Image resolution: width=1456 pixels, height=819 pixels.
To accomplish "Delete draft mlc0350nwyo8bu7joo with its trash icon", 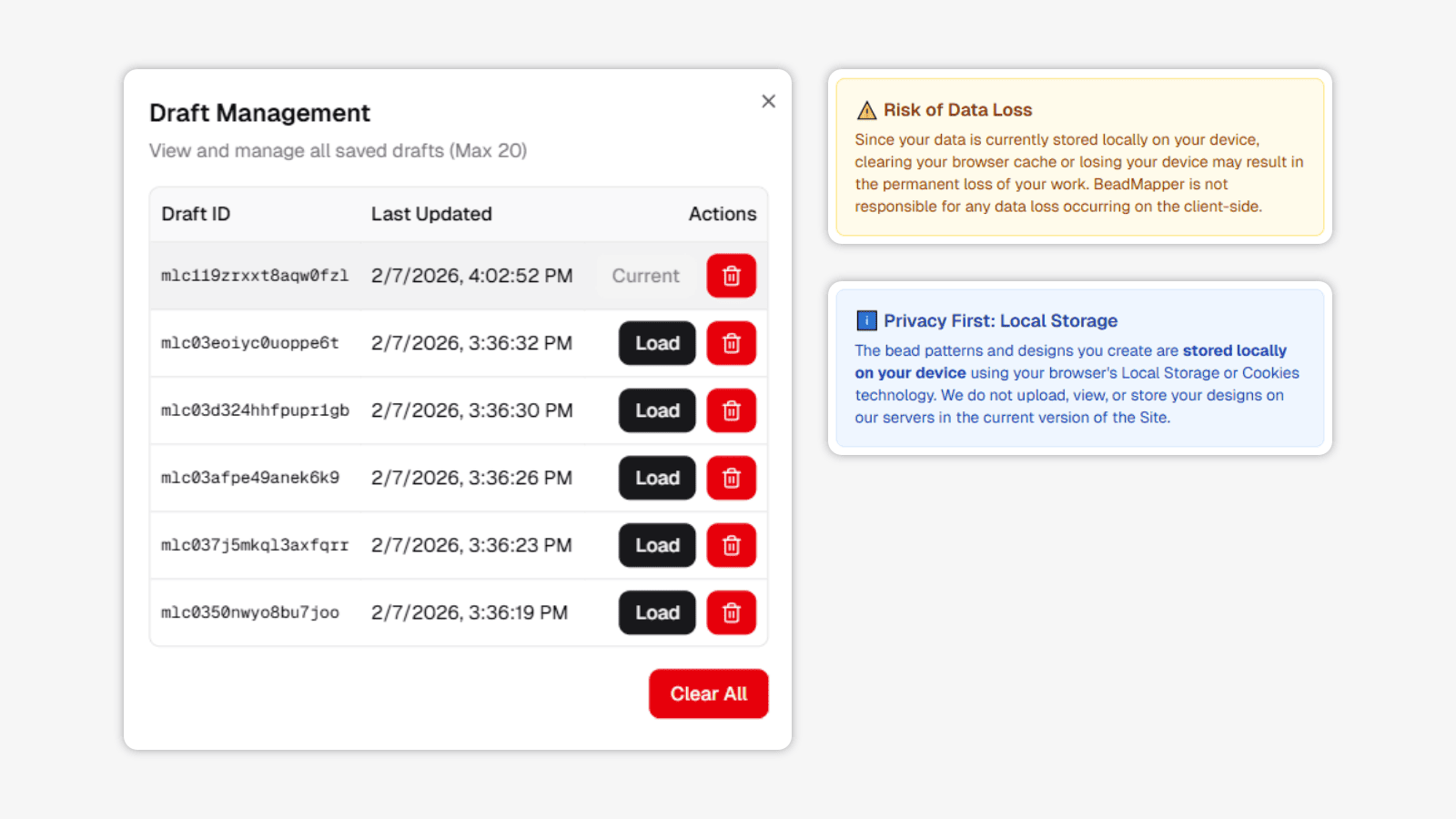I will pyautogui.click(x=731, y=612).
